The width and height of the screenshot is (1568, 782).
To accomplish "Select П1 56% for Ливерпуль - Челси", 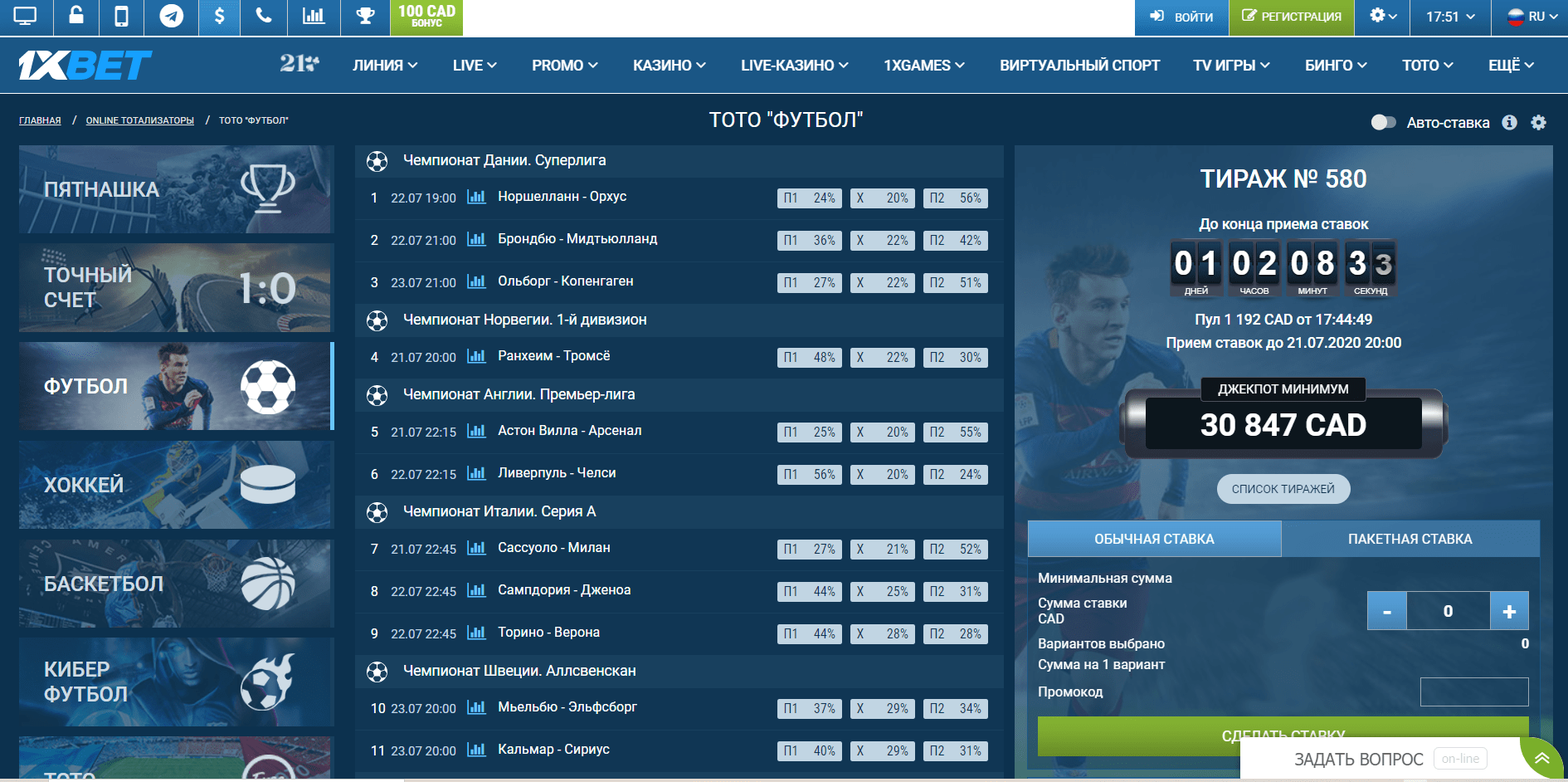I will (809, 475).
